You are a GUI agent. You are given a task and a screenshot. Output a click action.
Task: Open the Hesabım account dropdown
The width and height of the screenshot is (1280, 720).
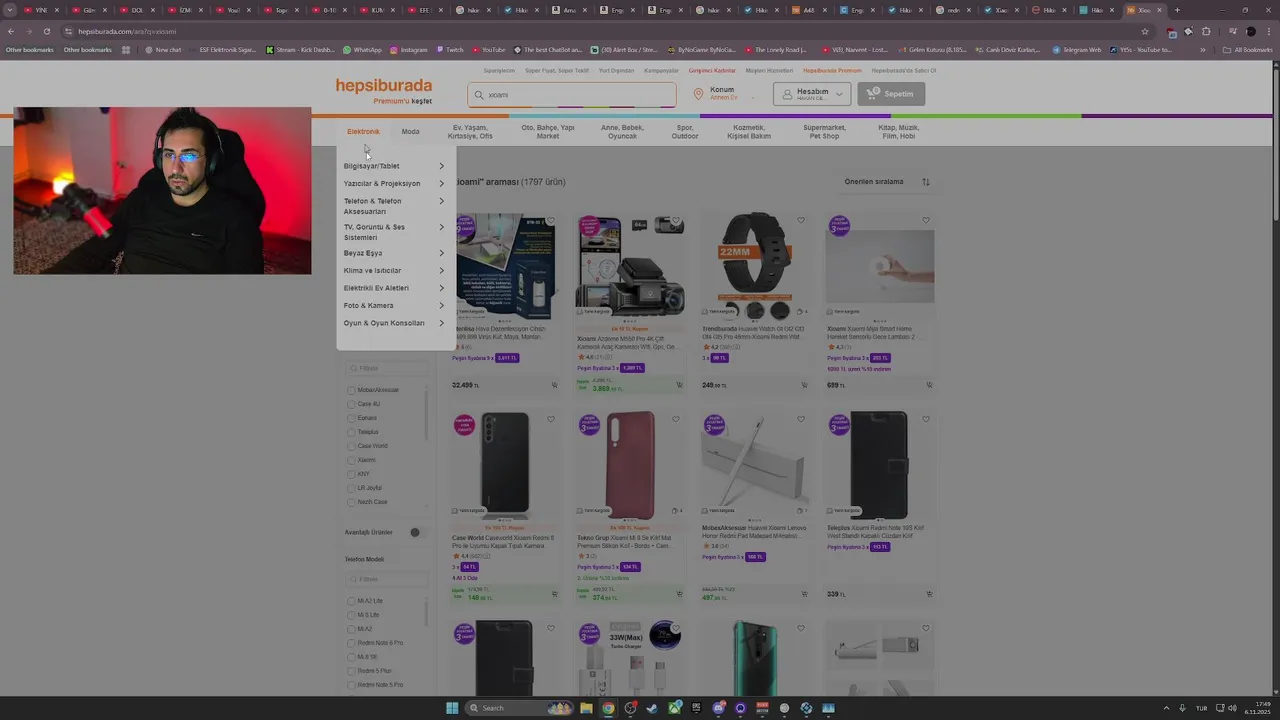[x=811, y=94]
